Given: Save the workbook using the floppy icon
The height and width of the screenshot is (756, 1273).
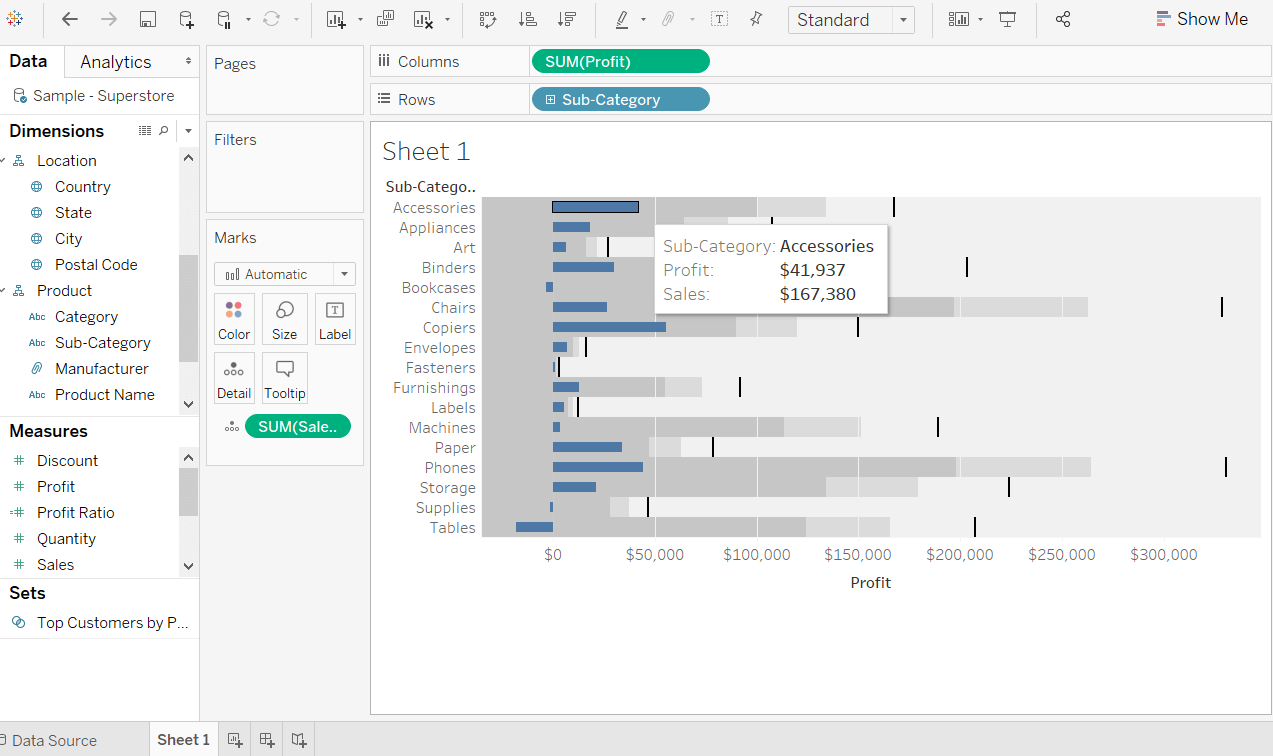Looking at the screenshot, I should [148, 19].
